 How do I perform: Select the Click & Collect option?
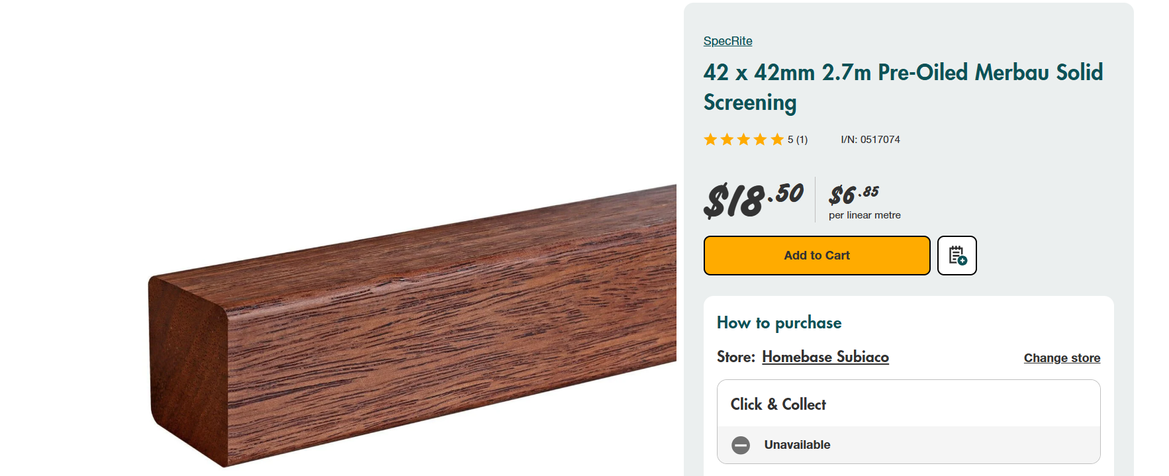point(778,405)
